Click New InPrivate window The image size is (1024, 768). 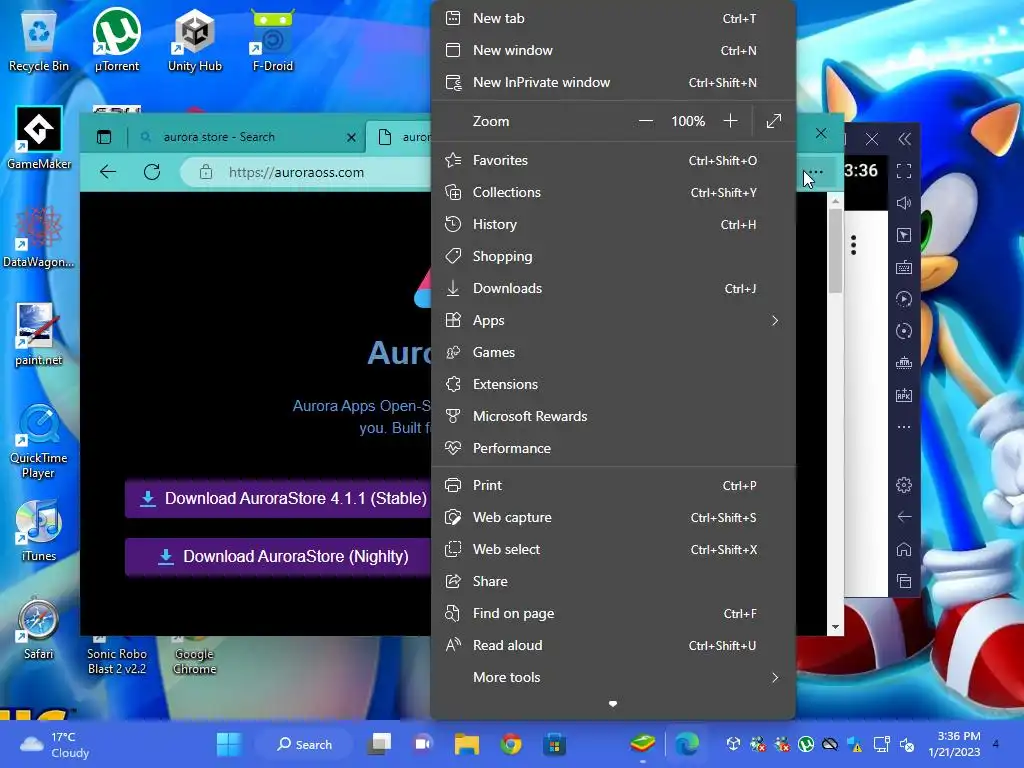613,82
